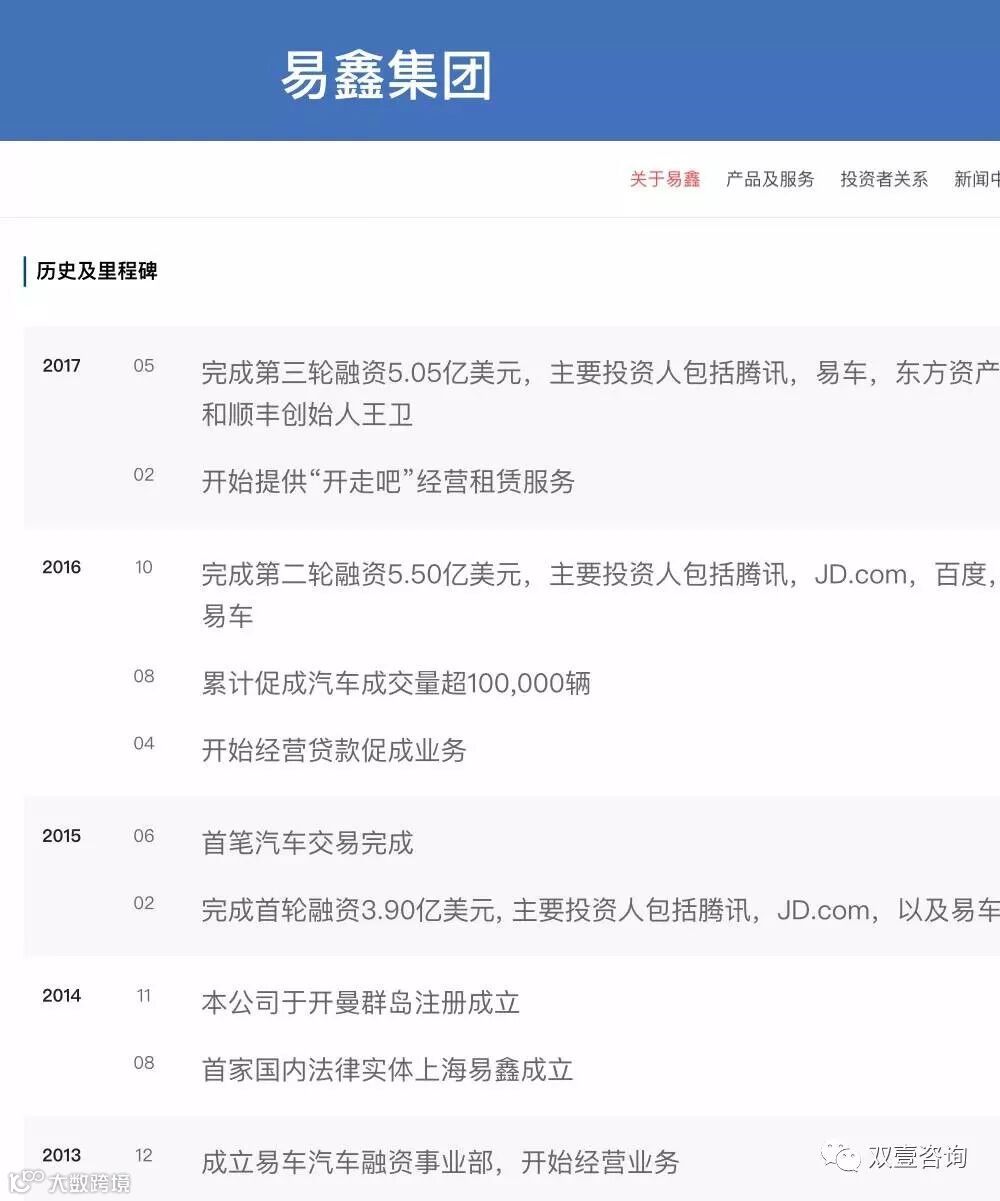Click month 05 beside the 2017 label
1000x1201 pixels.
(x=144, y=366)
